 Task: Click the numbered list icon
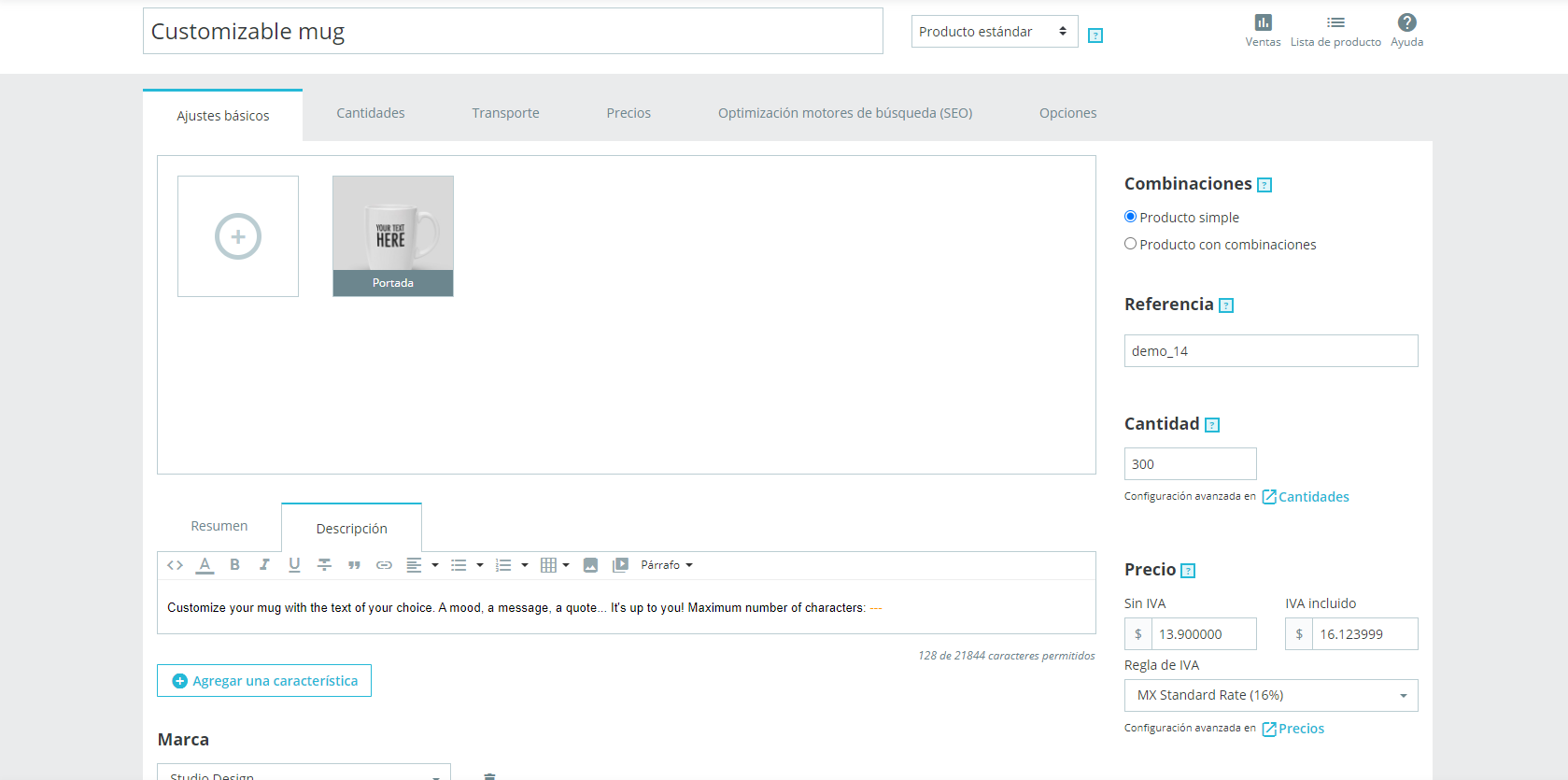pos(503,565)
